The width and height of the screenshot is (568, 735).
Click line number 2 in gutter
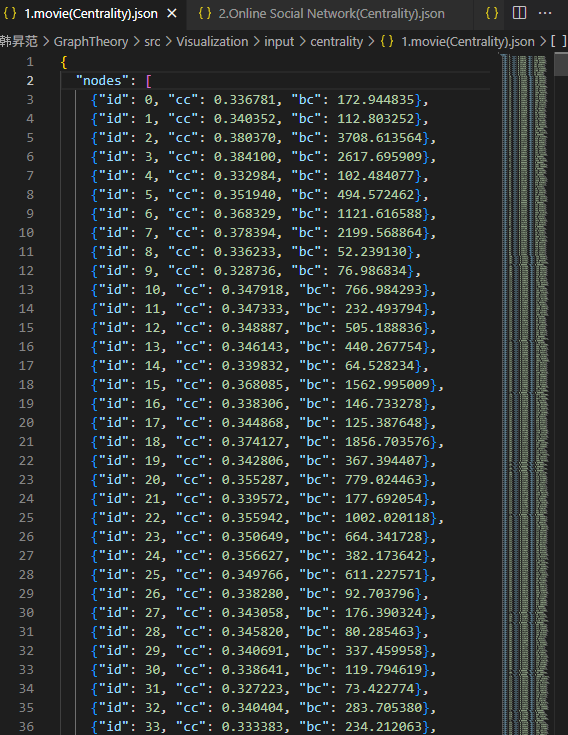[x=30, y=81]
